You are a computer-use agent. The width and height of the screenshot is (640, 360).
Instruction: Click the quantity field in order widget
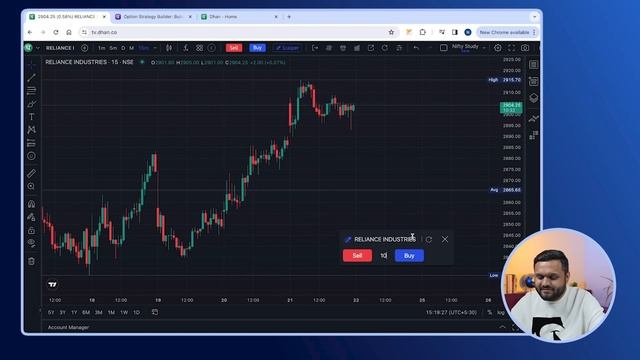(383, 256)
